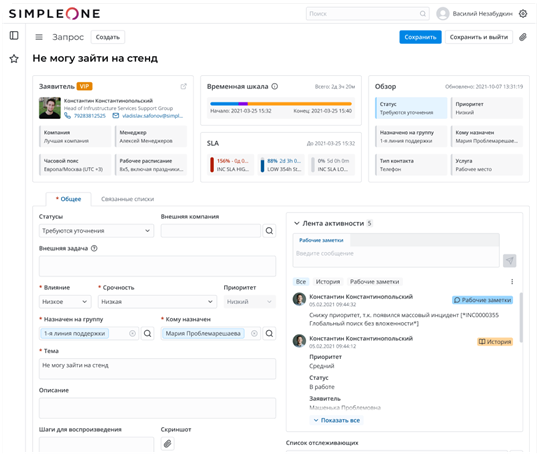This screenshot has height=474, width=556.
Task: Click the Описание text area
Action: (x=157, y=408)
